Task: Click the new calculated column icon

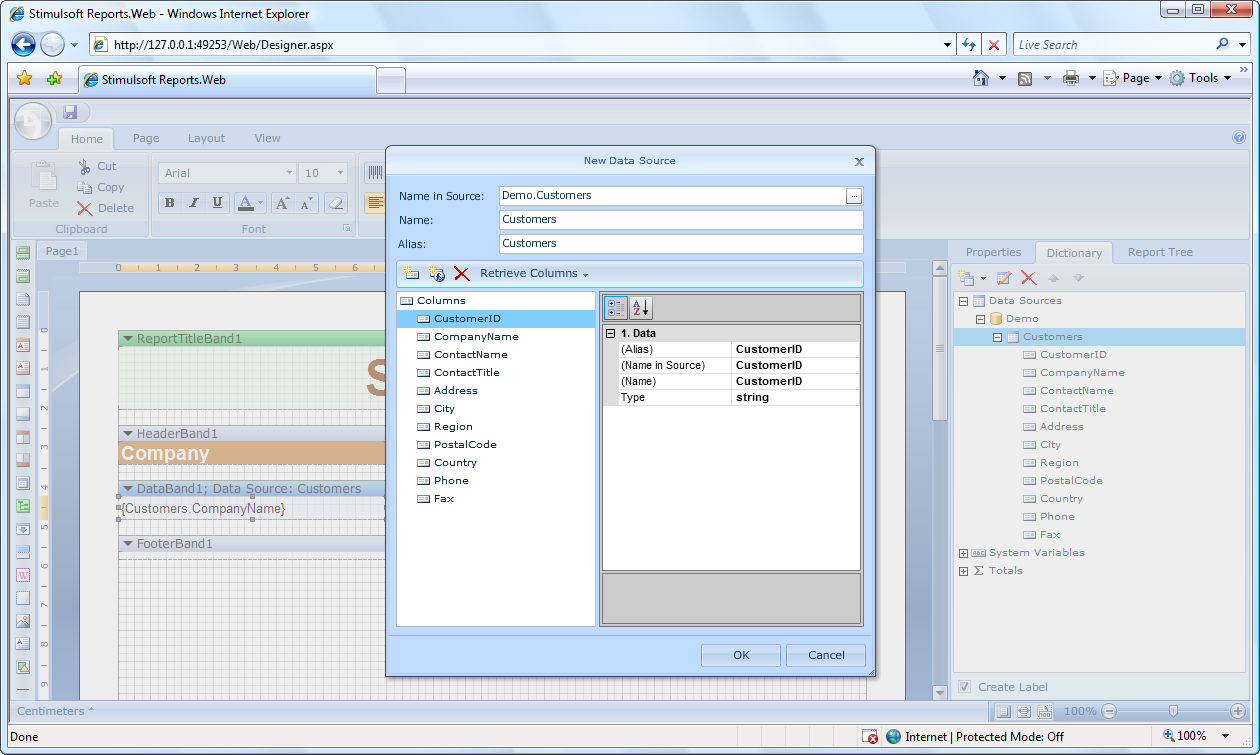Action: pyautogui.click(x=436, y=274)
